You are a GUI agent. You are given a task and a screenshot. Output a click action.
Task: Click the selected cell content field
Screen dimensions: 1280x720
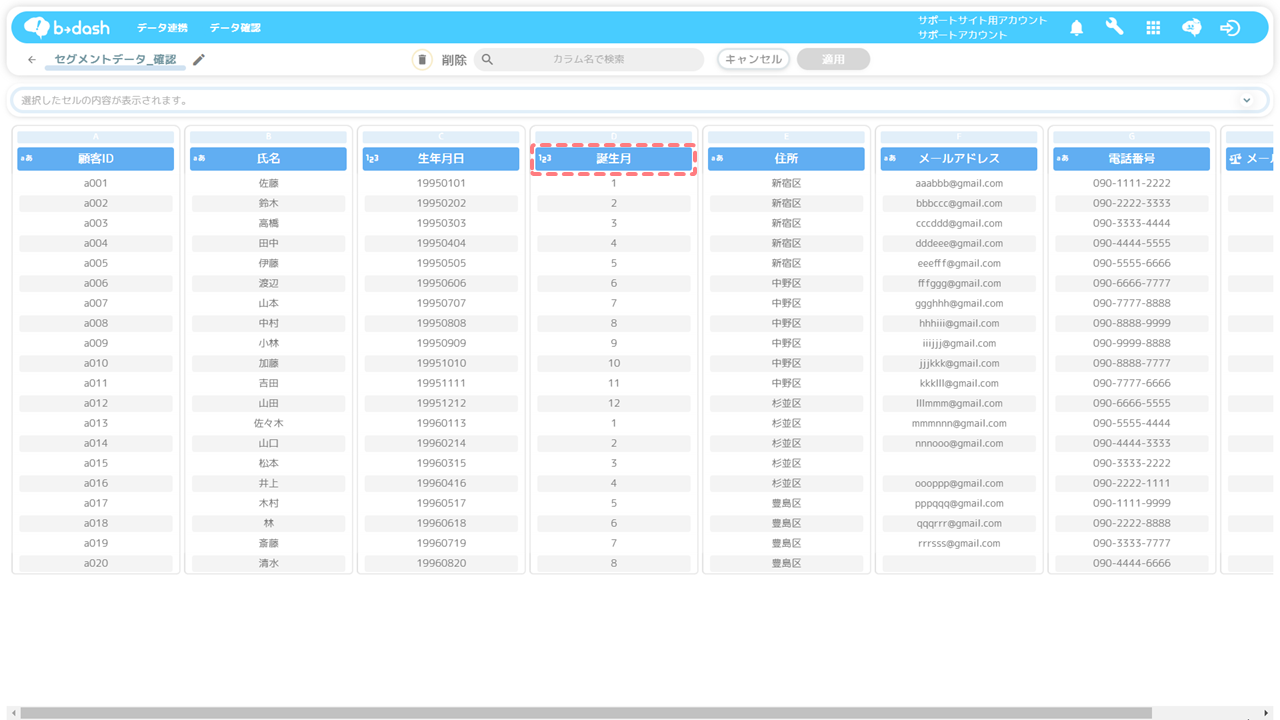tap(640, 100)
